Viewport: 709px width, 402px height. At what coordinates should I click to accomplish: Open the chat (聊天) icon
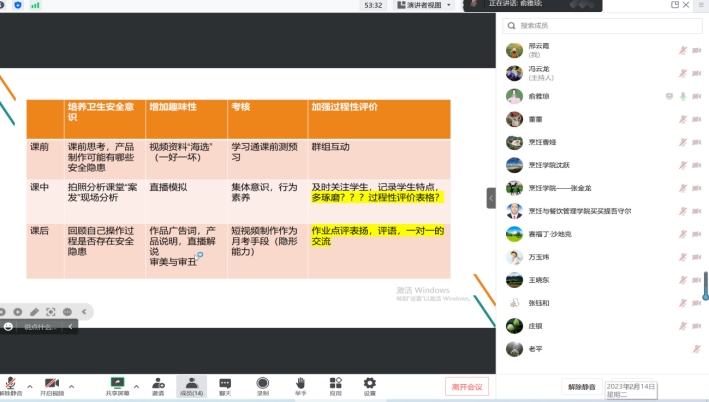225,382
